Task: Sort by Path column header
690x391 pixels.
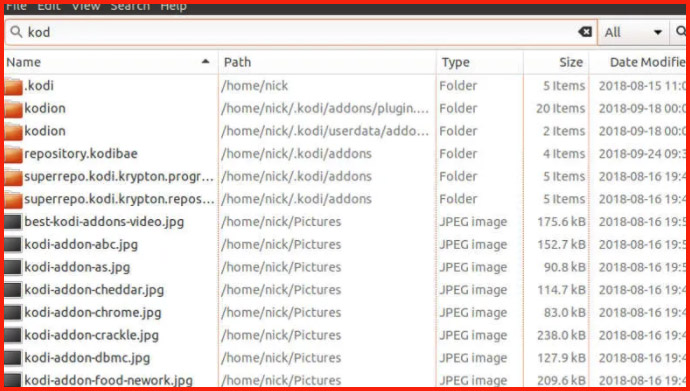Action: 327,62
